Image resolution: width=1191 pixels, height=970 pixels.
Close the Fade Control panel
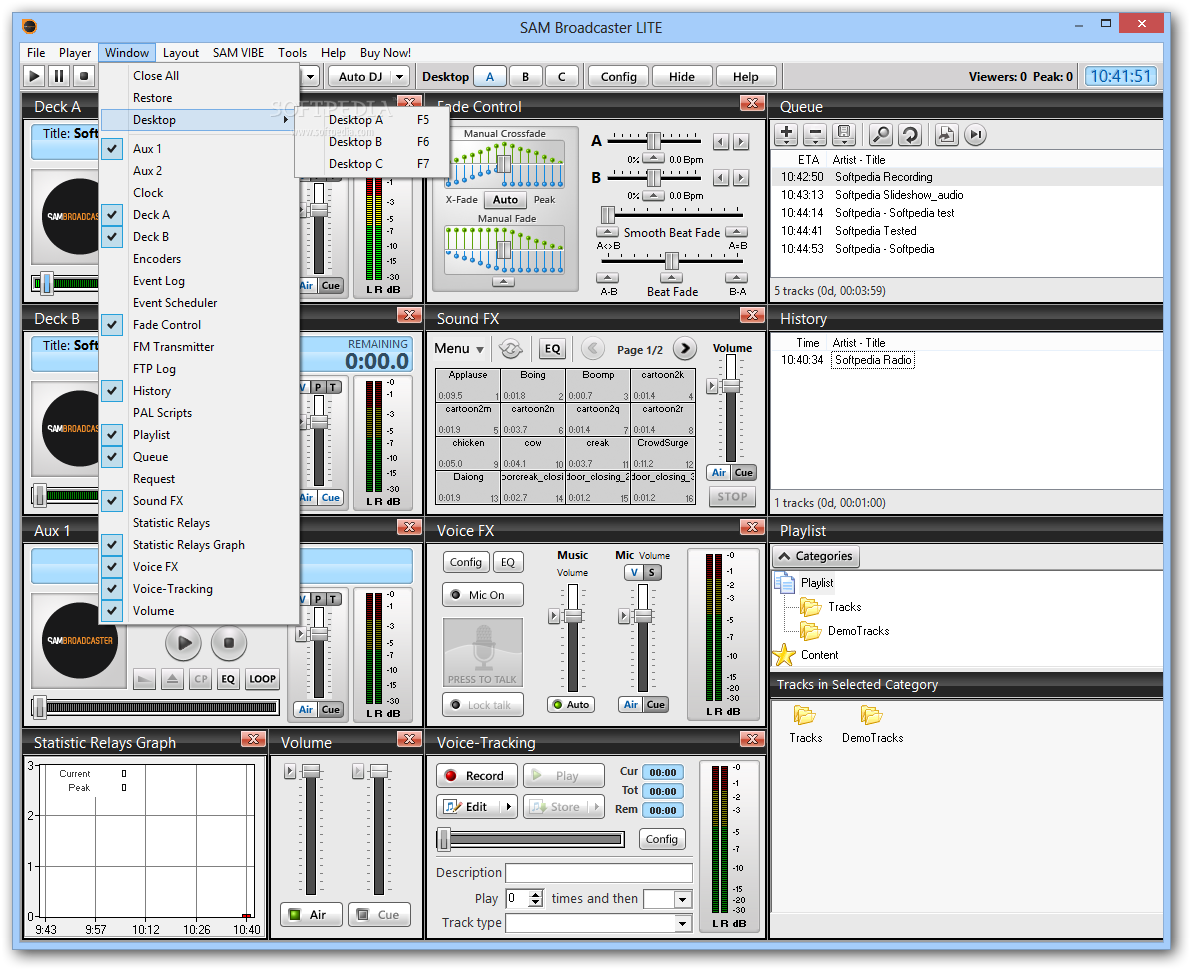click(x=752, y=103)
